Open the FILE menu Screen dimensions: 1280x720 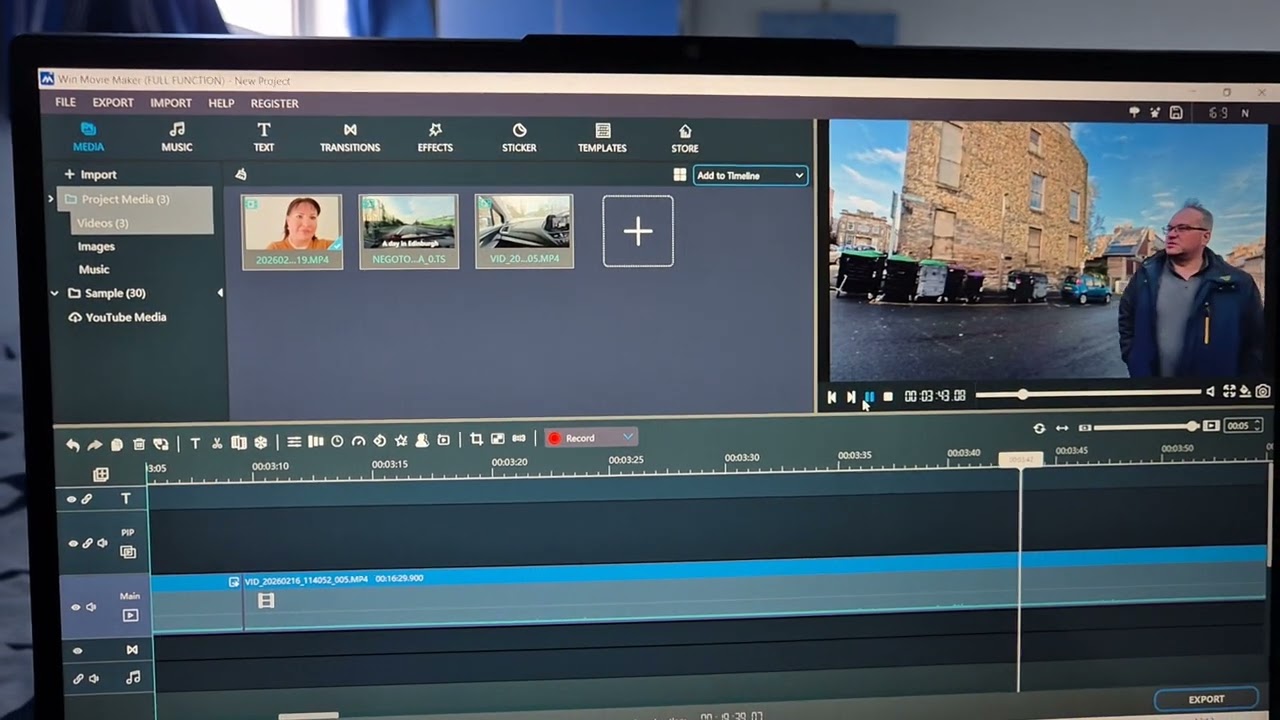[65, 103]
